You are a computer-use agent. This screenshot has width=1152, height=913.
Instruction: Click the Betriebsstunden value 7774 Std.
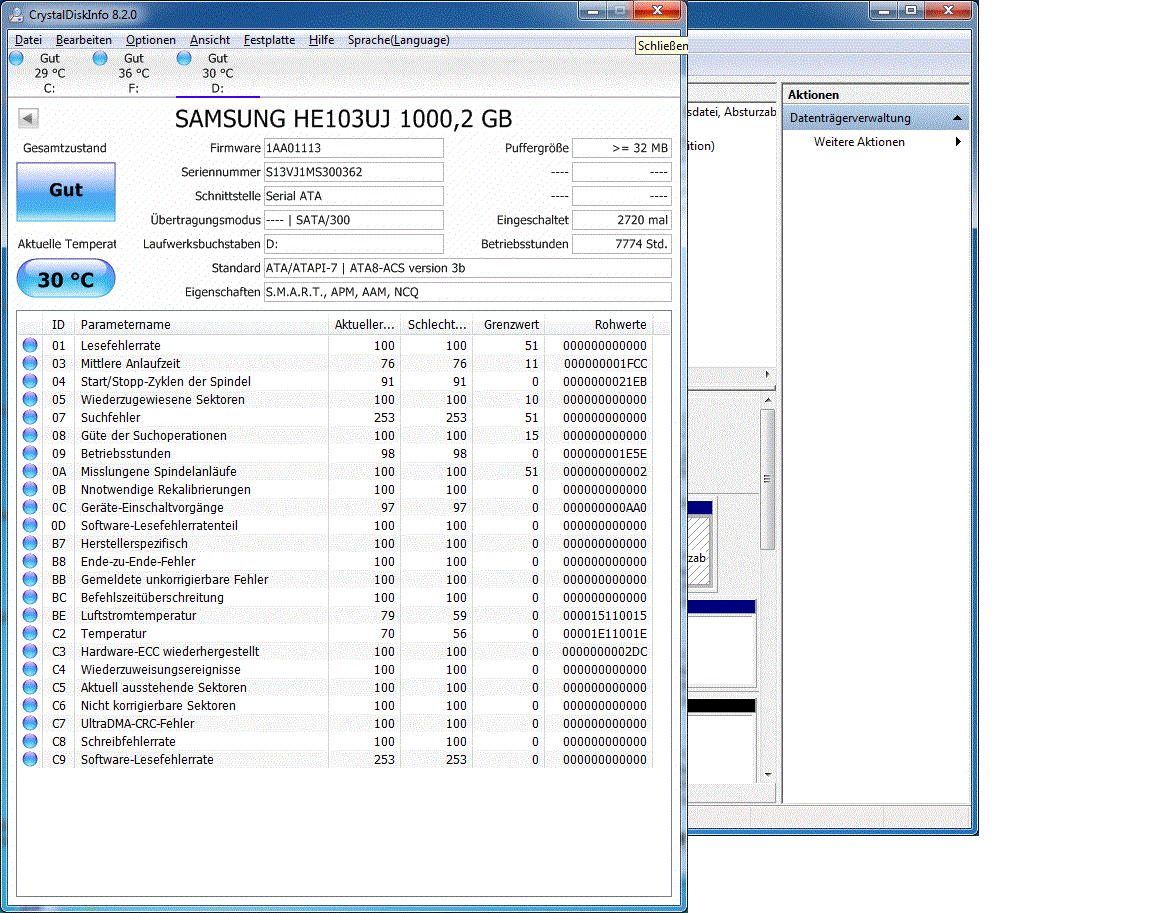tap(622, 244)
